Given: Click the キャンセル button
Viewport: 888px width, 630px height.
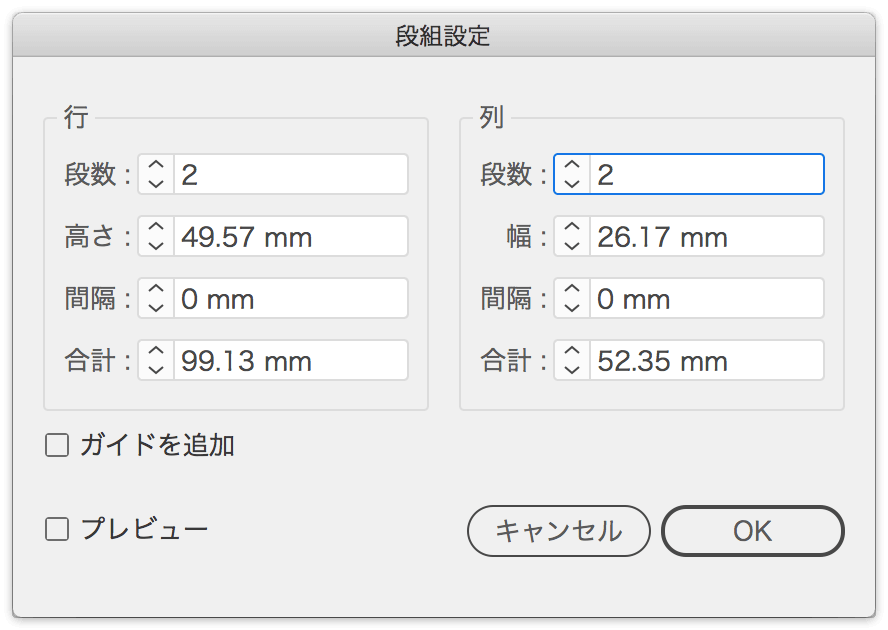Looking at the screenshot, I should click(559, 531).
